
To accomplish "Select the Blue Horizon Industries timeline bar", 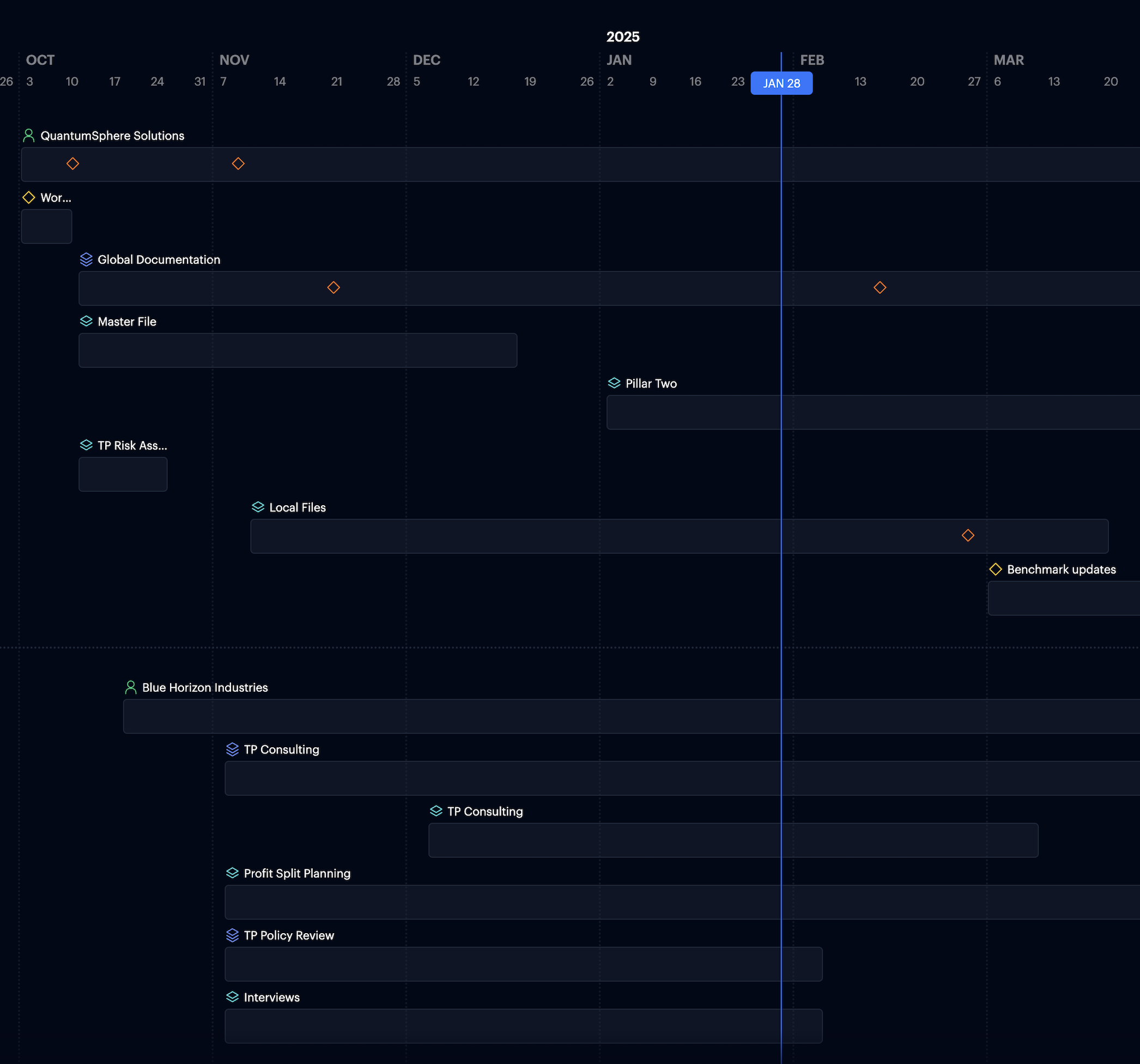I will pyautogui.click(x=632, y=716).
